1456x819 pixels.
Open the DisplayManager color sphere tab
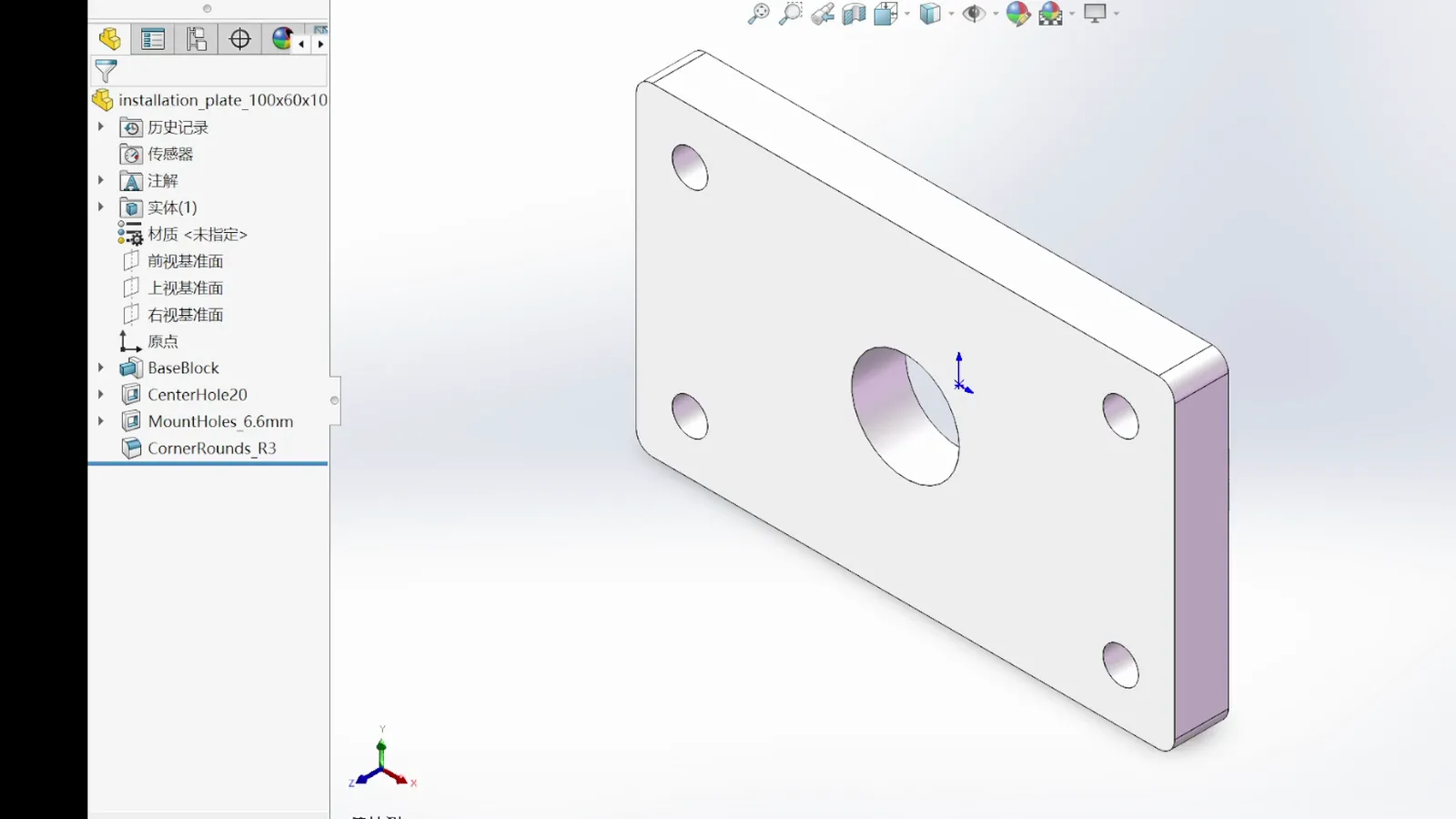click(x=281, y=39)
